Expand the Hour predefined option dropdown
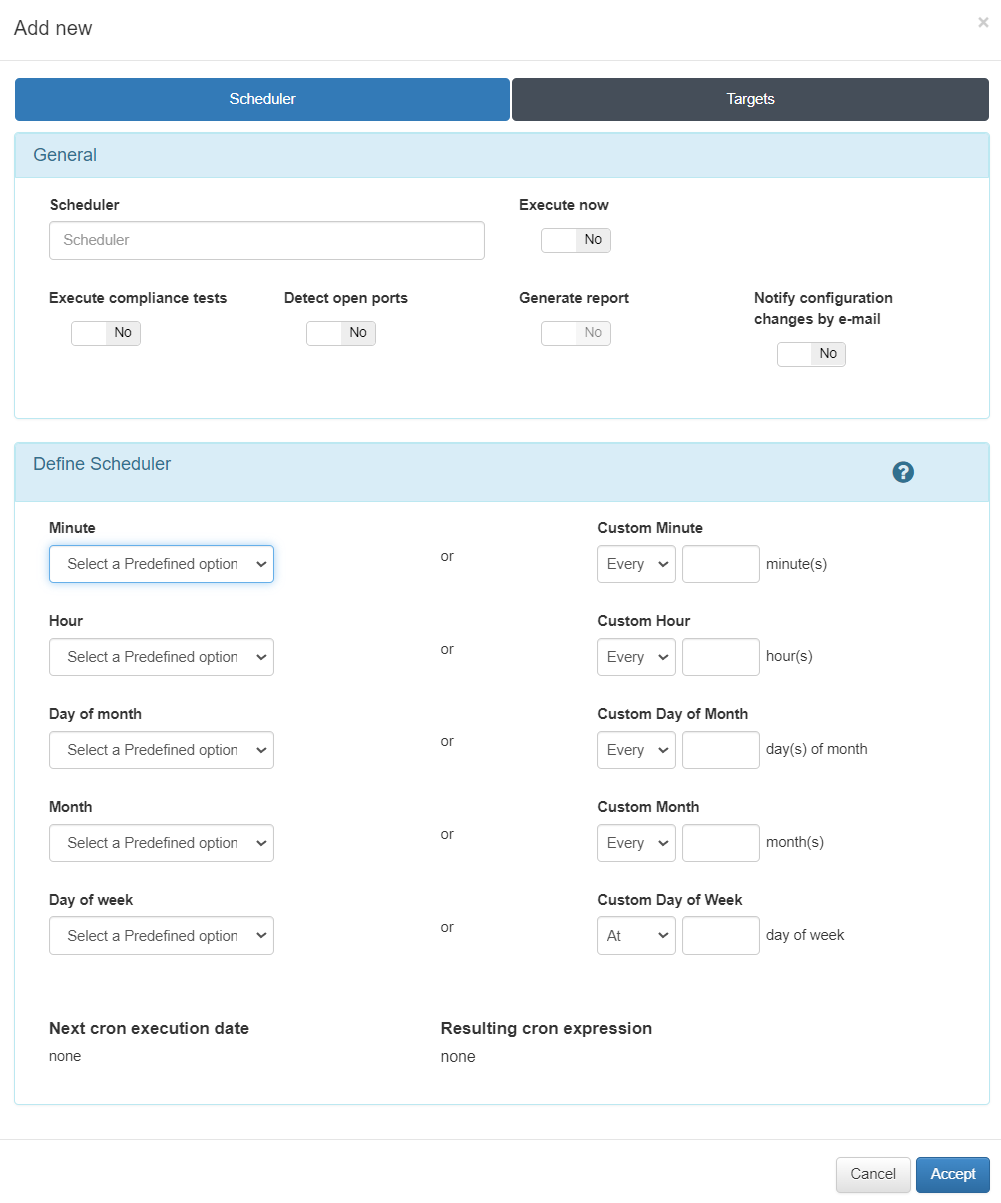1001x1203 pixels. 161,657
